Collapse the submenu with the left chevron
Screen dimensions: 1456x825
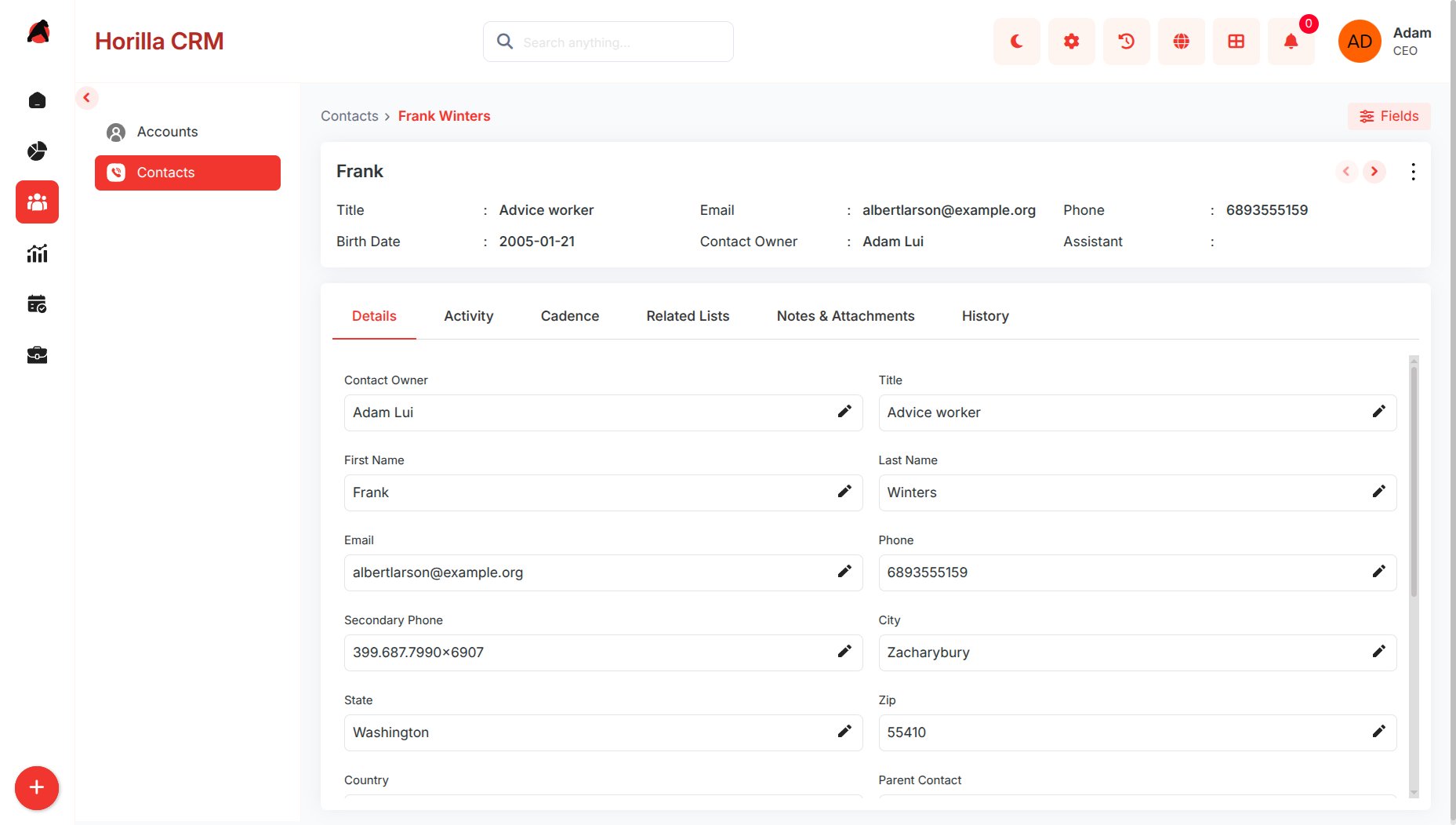(x=87, y=98)
